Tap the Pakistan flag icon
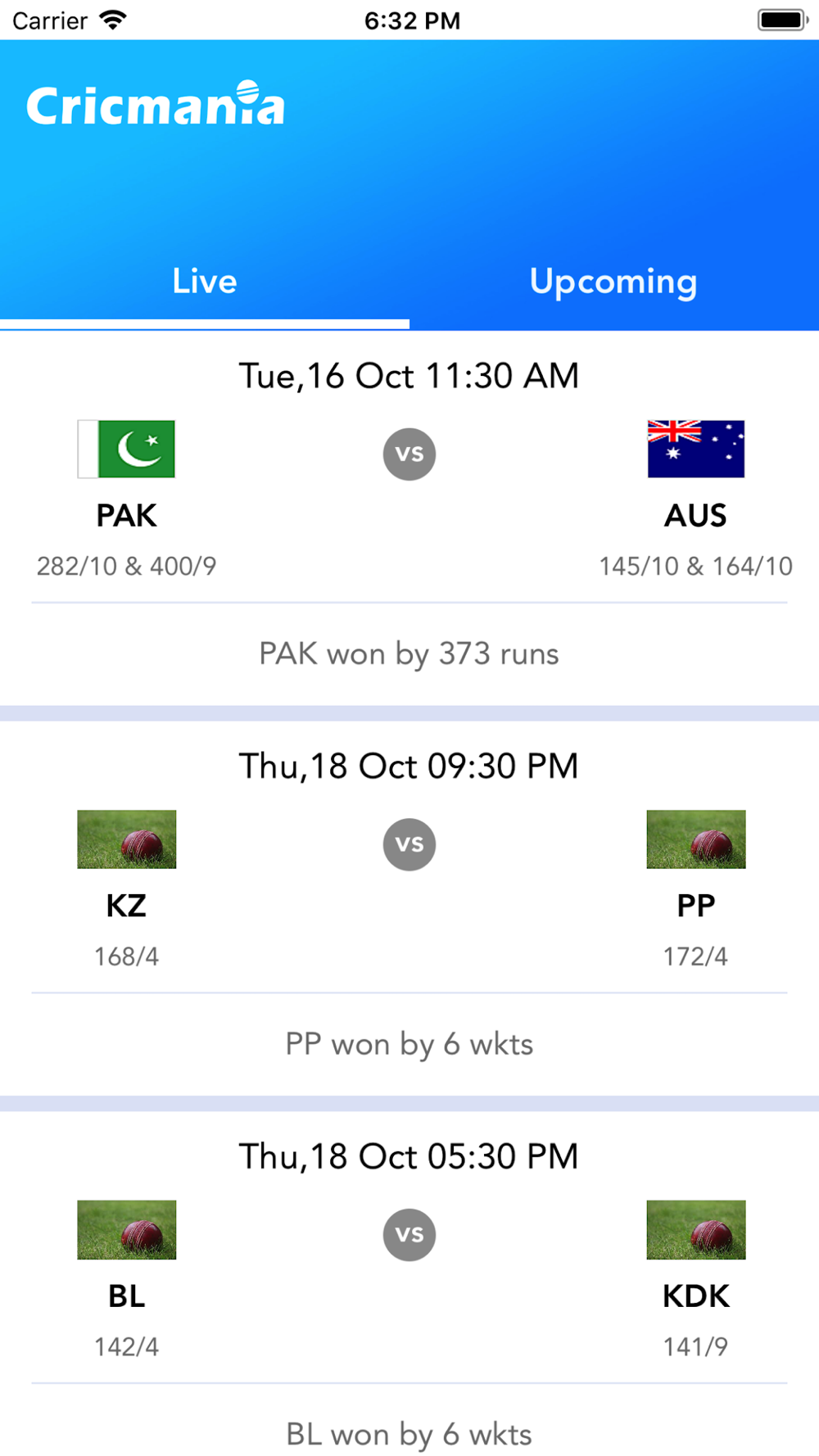The image size is (819, 1456). (x=126, y=449)
